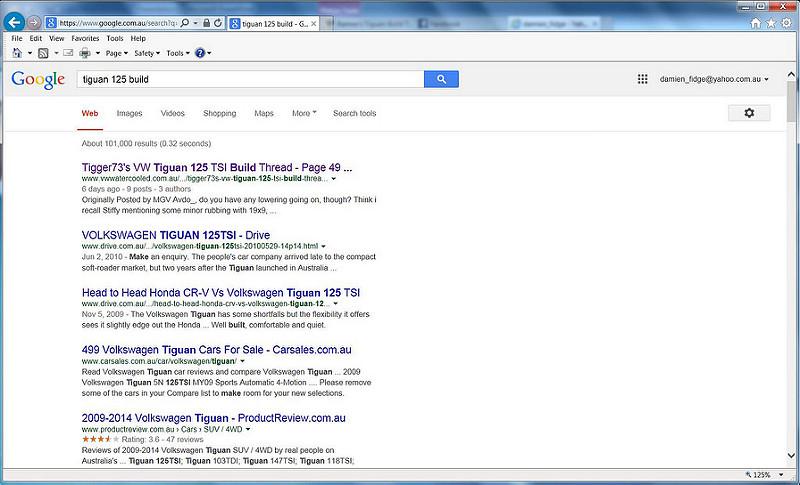Open dropdown arrow beside vwwatercooled.com.au result URL
Image resolution: width=800 pixels, height=485 pixels.
(334, 178)
